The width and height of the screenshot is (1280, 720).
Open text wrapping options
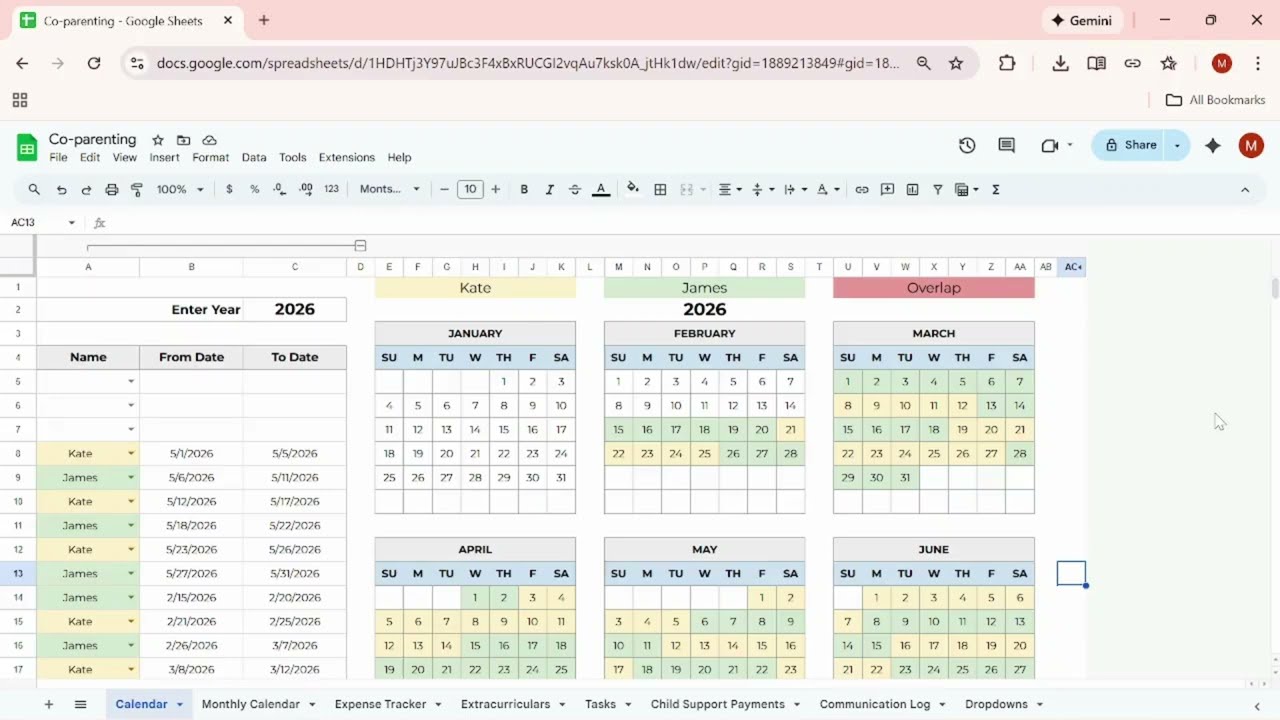(x=795, y=189)
